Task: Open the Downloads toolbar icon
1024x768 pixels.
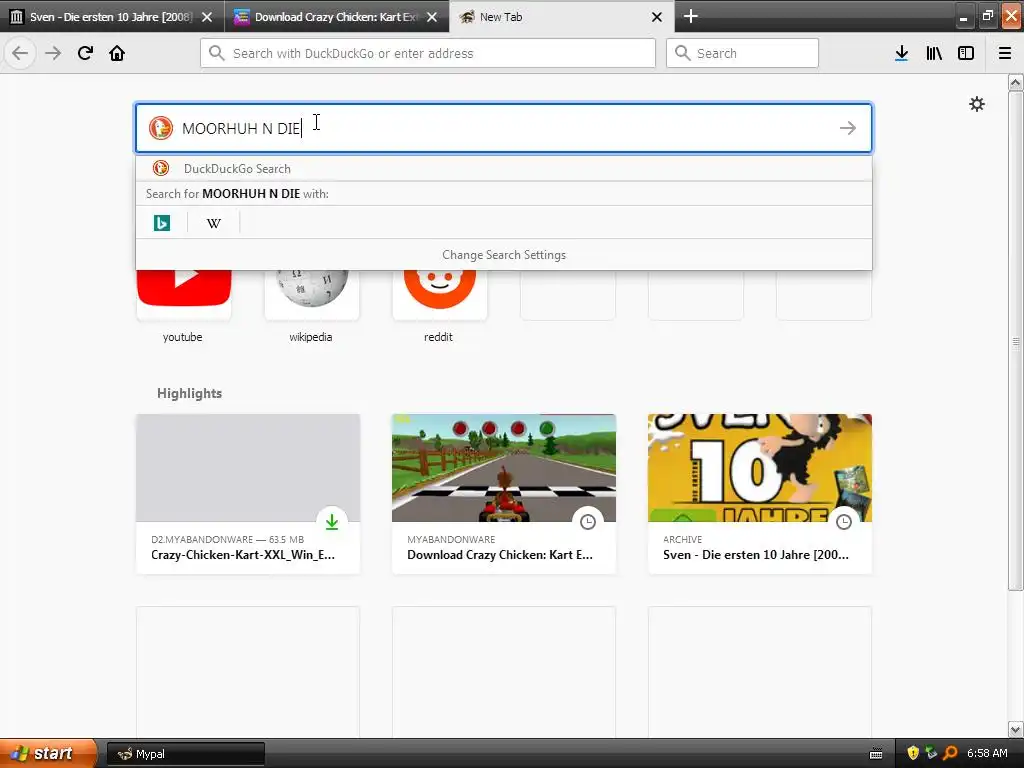Action: [x=901, y=53]
